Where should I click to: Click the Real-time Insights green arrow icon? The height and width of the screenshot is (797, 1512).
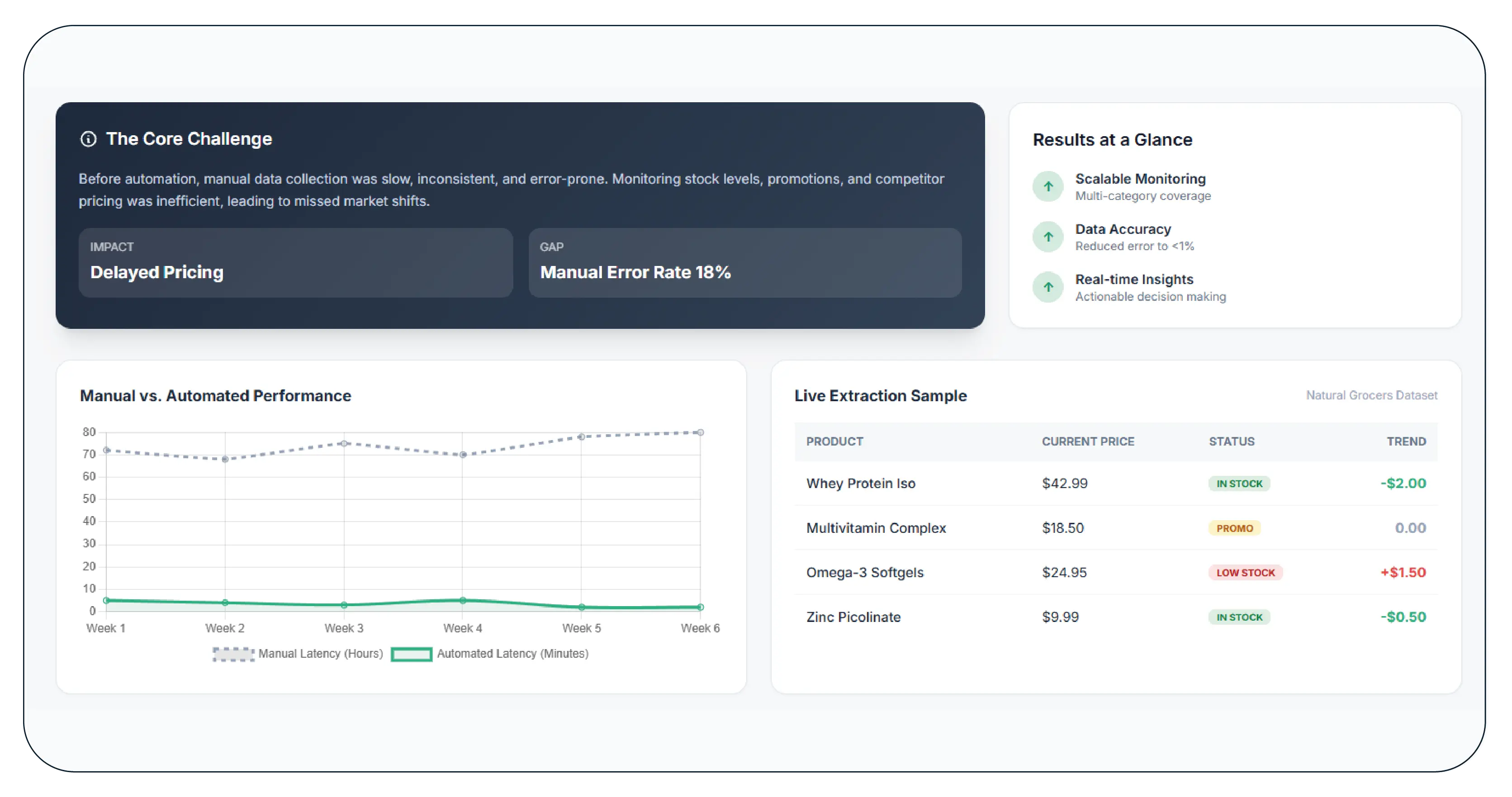coord(1047,288)
